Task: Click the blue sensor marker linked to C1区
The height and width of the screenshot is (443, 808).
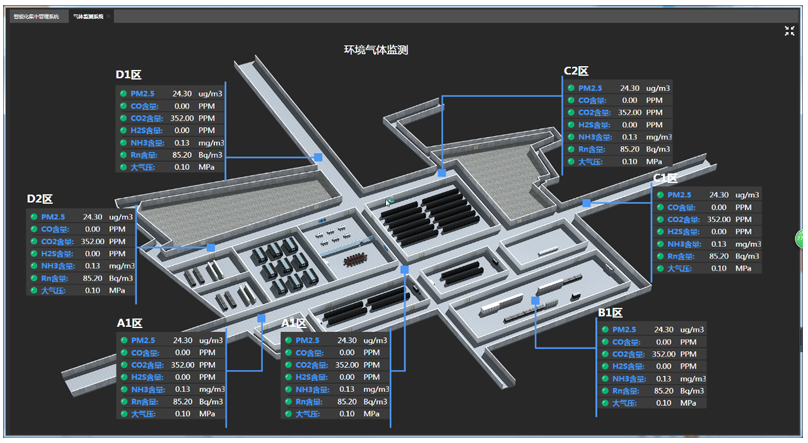Action: [x=586, y=203]
